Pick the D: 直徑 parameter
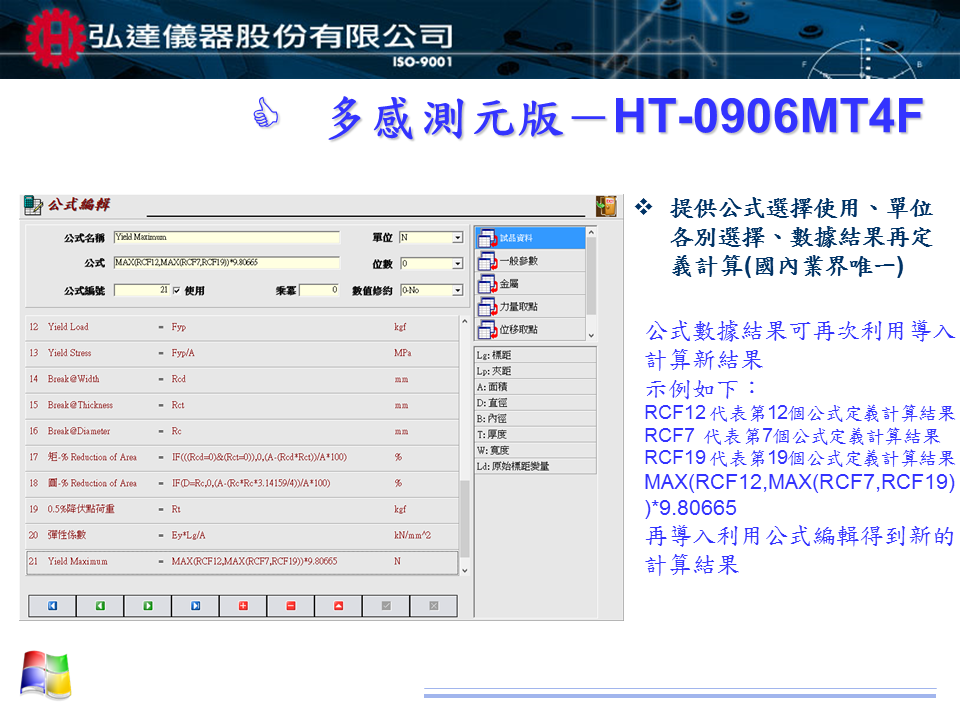The height and width of the screenshot is (720, 960). tap(536, 403)
